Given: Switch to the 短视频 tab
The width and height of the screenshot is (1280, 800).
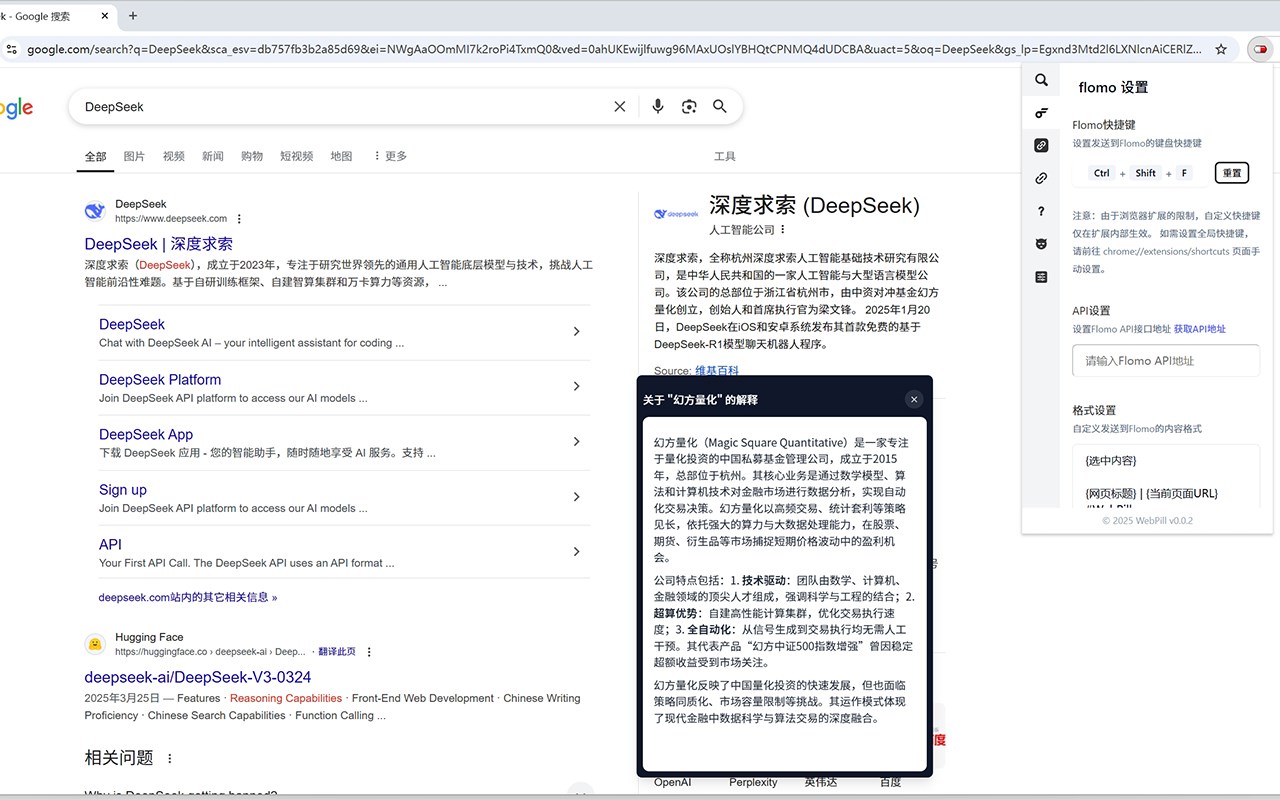Looking at the screenshot, I should click(297, 156).
